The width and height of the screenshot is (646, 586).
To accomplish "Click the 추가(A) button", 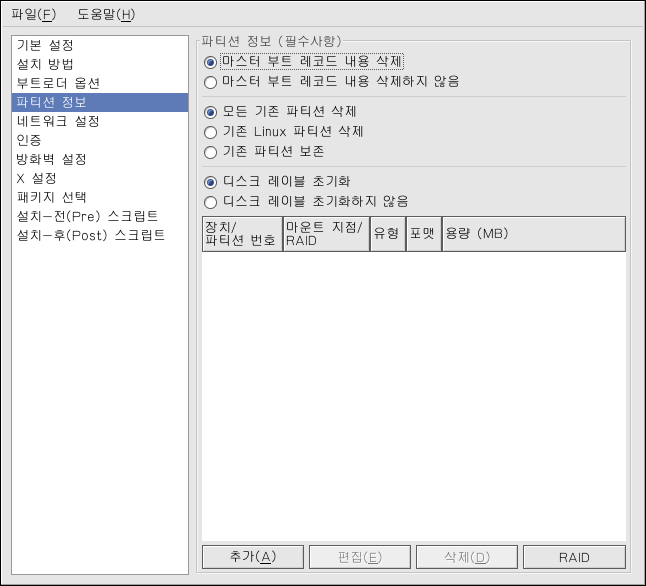I will click(252, 557).
